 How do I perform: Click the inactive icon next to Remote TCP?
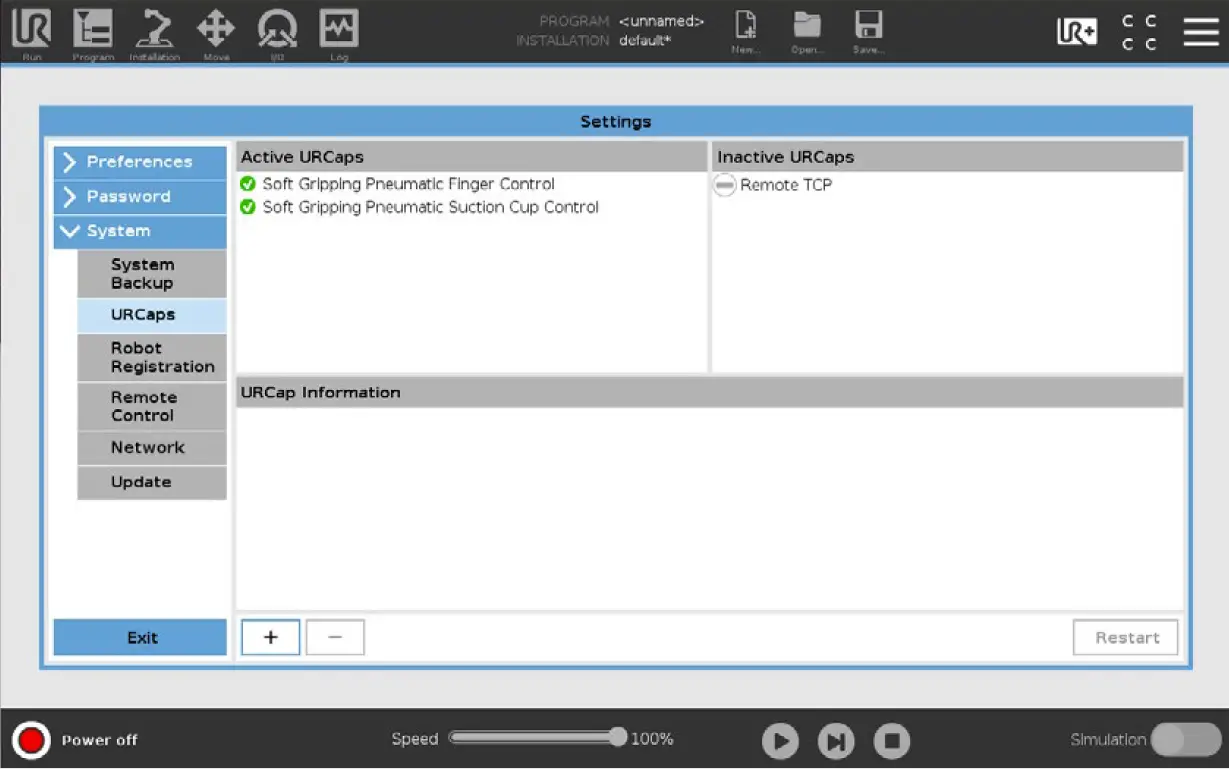pyautogui.click(x=725, y=185)
